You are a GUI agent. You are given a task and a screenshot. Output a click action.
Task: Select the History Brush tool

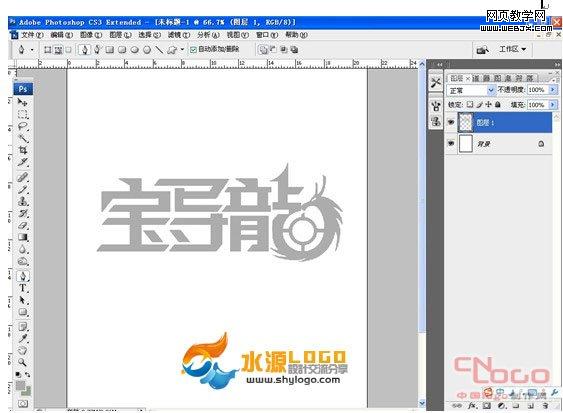(x=23, y=213)
